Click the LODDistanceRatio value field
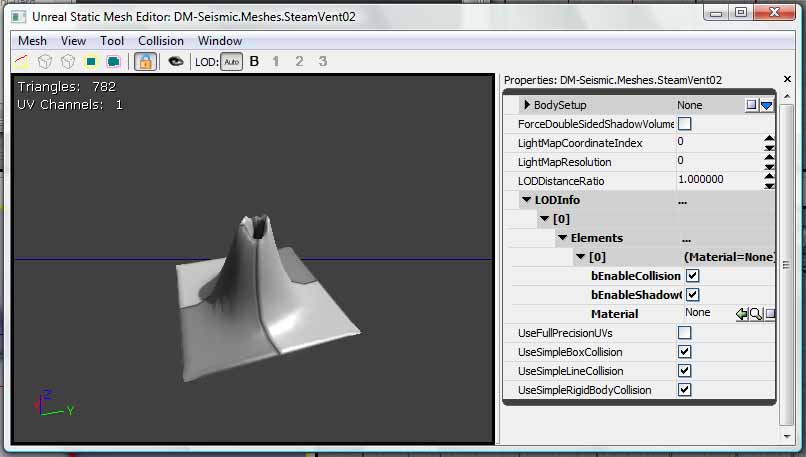Screen dimensions: 806x457 [715, 181]
